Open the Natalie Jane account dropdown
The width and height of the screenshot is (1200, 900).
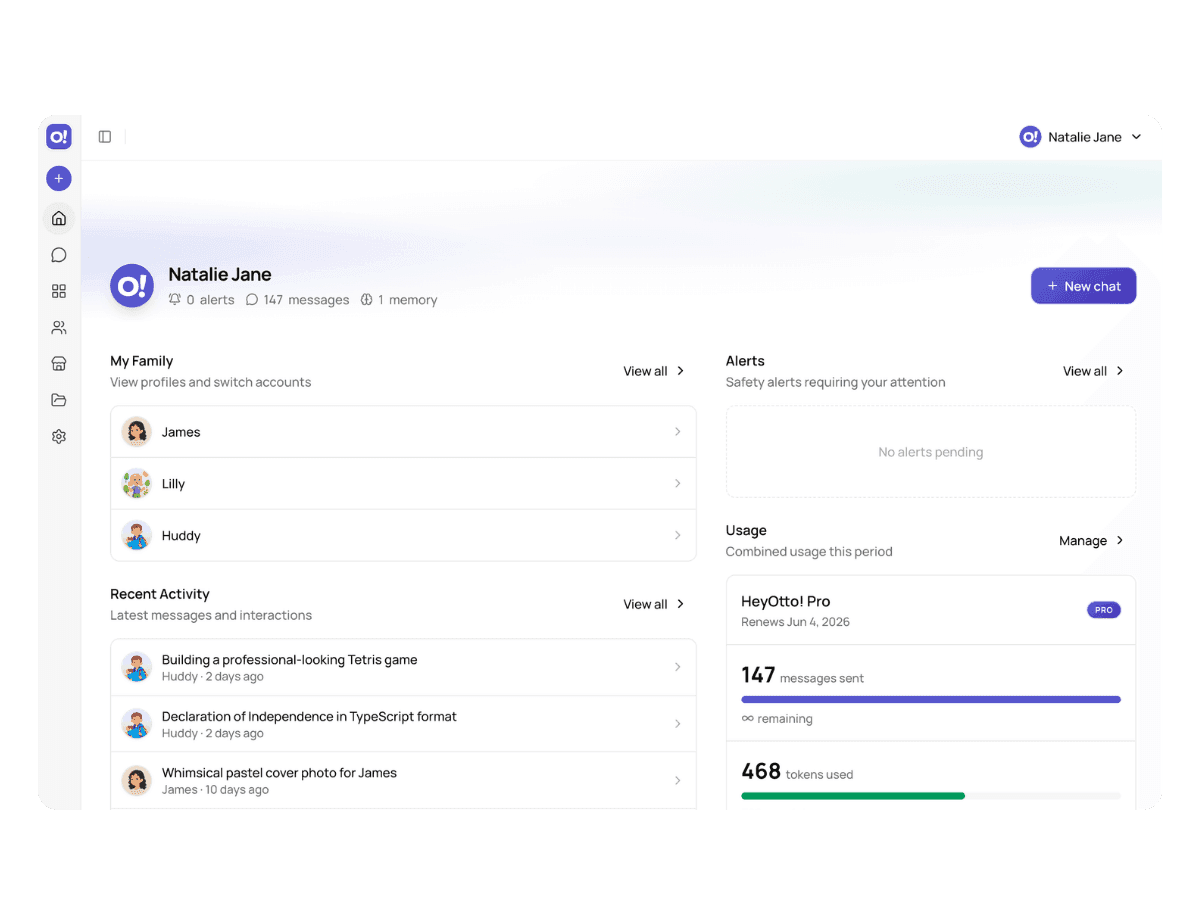(1081, 137)
